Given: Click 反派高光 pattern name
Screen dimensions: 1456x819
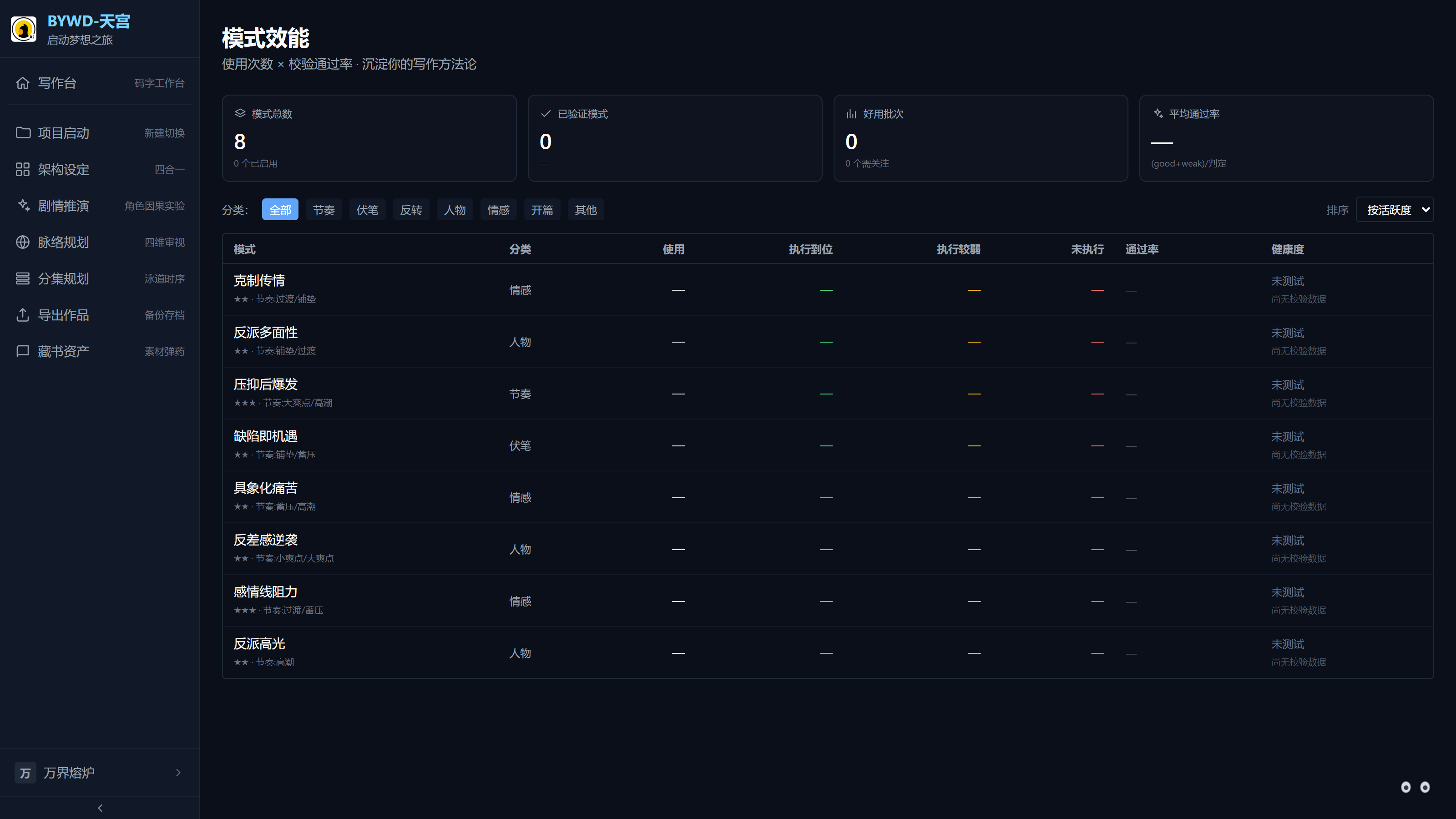Looking at the screenshot, I should click(x=259, y=644).
